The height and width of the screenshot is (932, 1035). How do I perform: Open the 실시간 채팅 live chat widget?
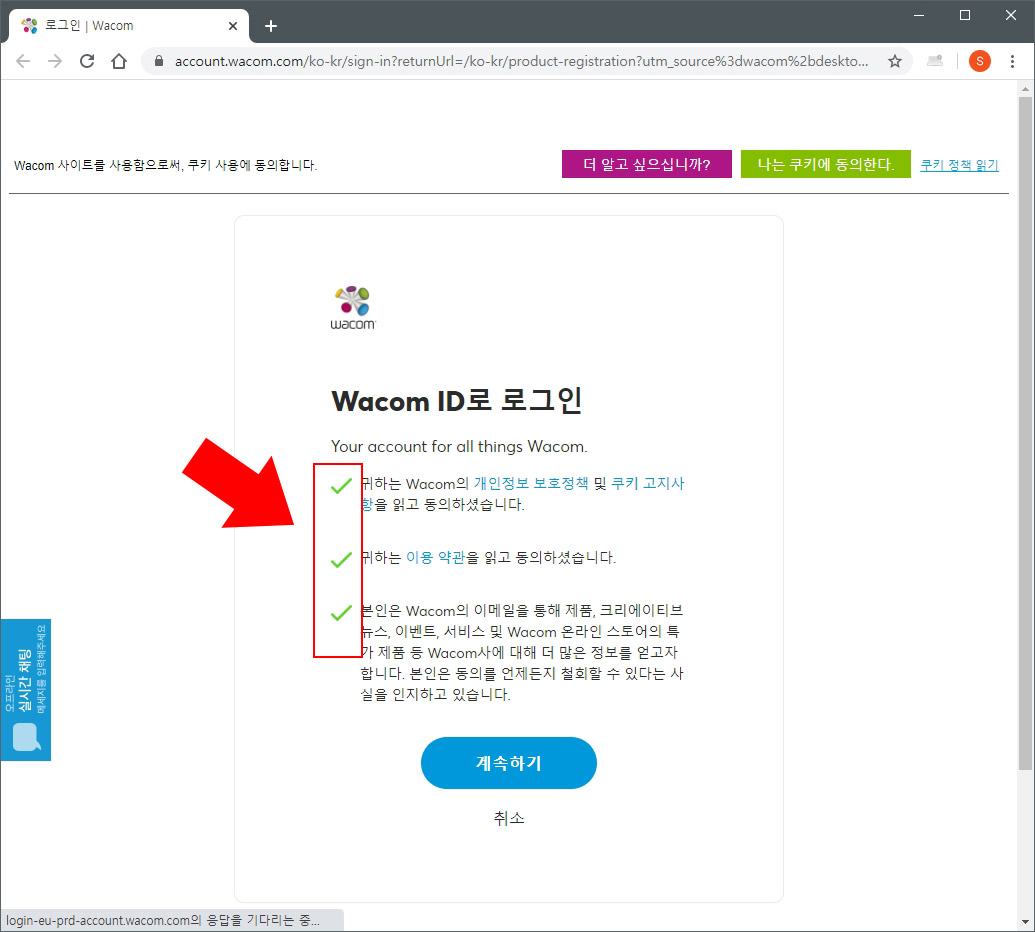(26, 690)
